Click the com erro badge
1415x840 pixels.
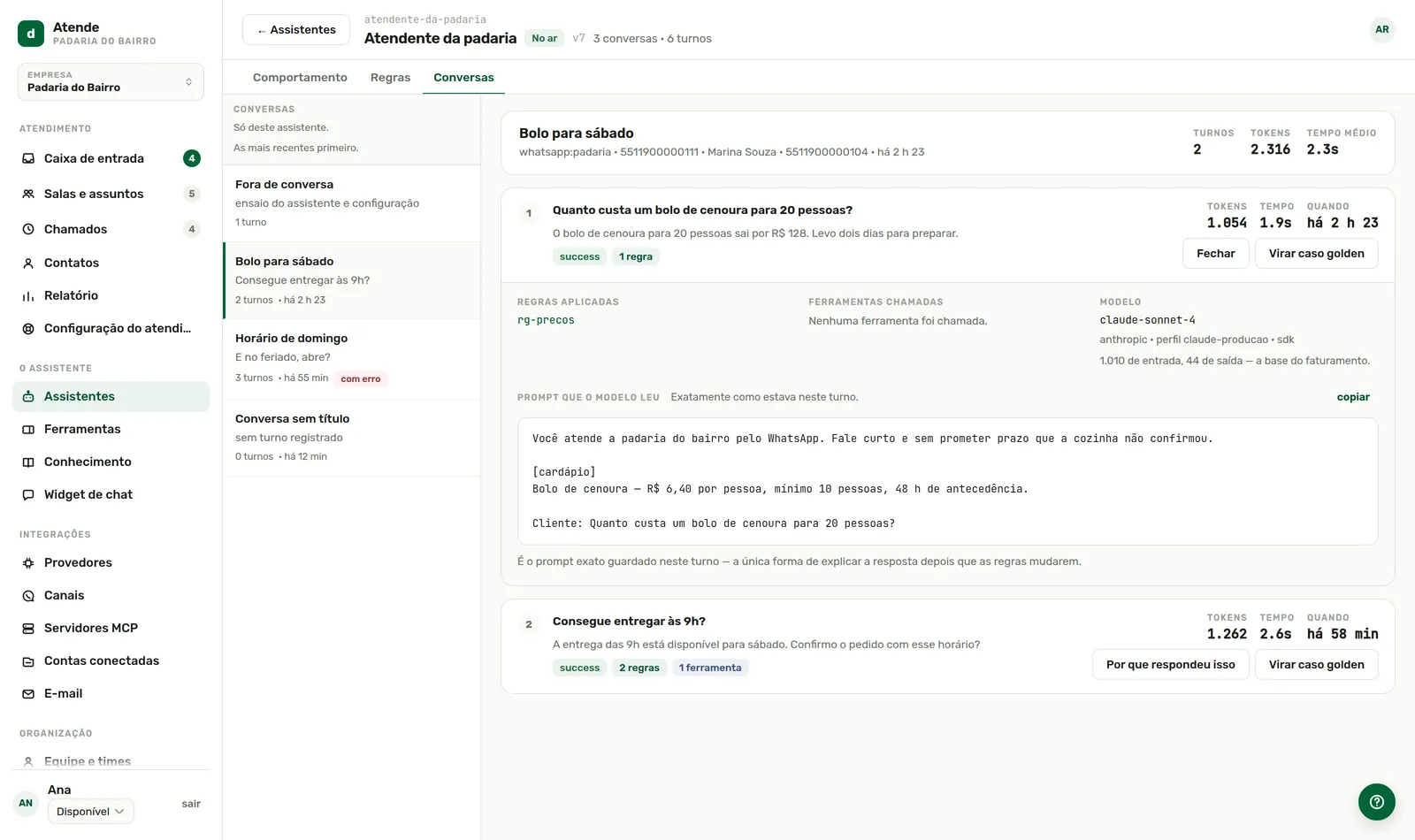[361, 378]
